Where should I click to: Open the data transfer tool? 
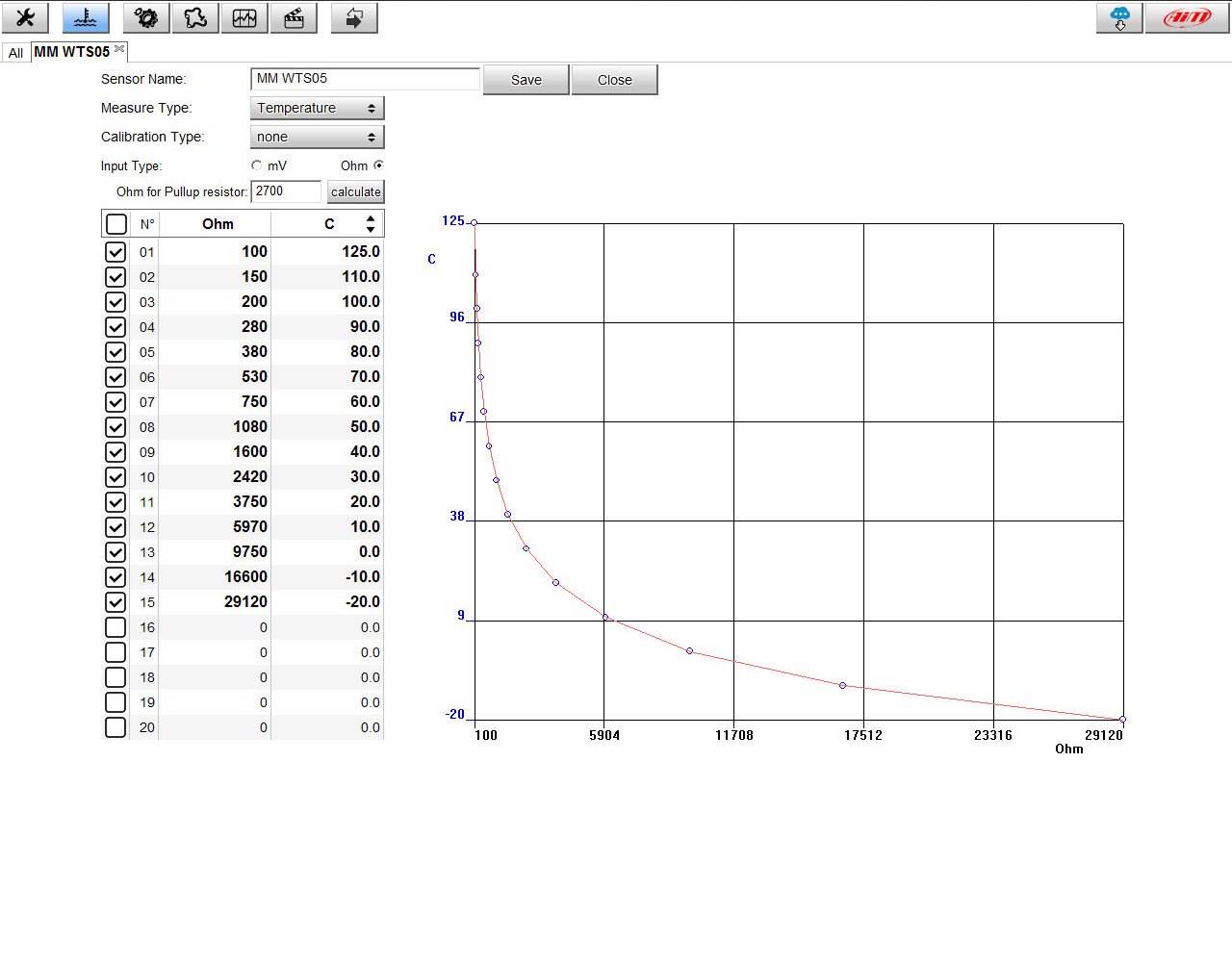click(x=353, y=17)
